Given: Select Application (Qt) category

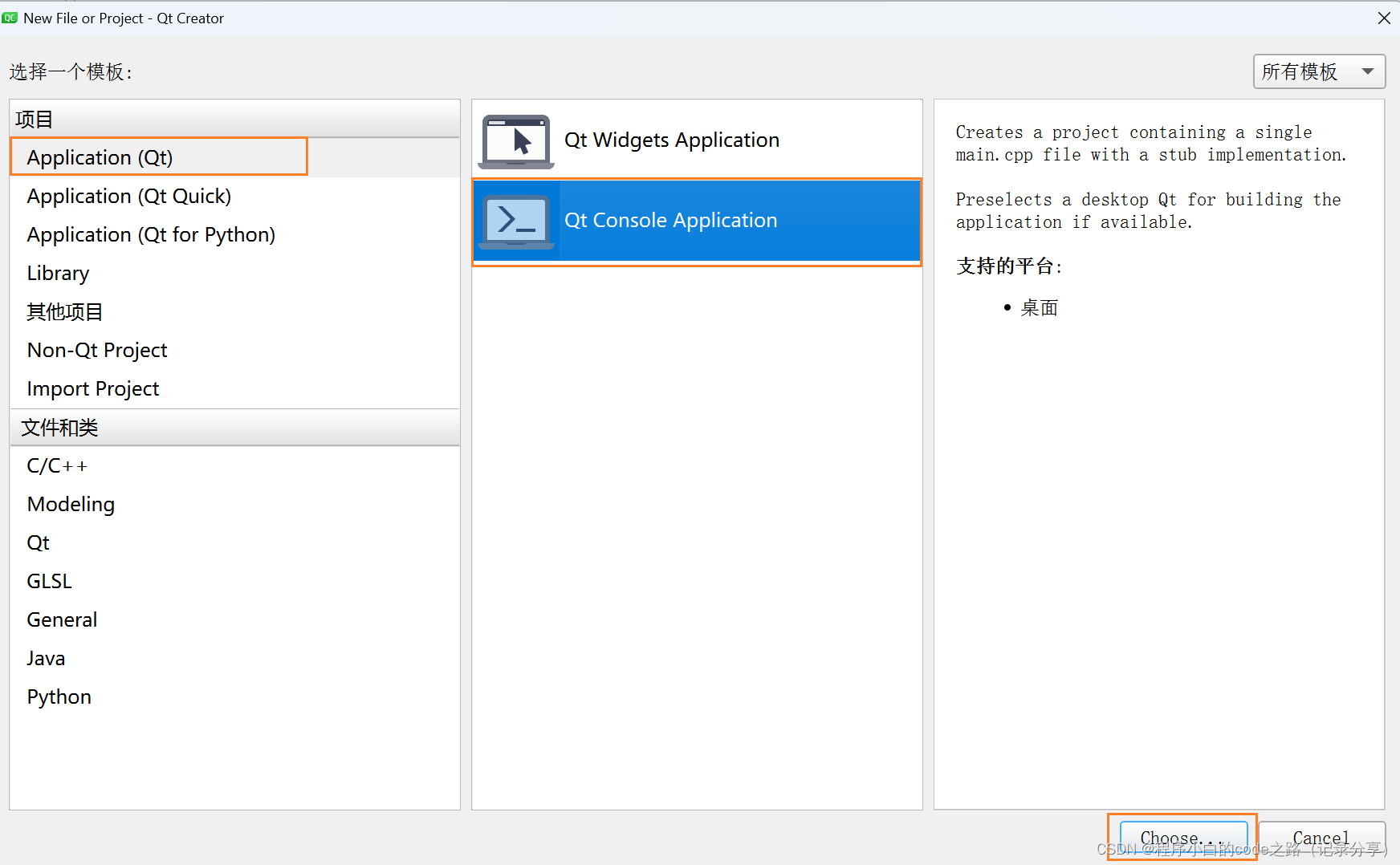Looking at the screenshot, I should coord(234,157).
